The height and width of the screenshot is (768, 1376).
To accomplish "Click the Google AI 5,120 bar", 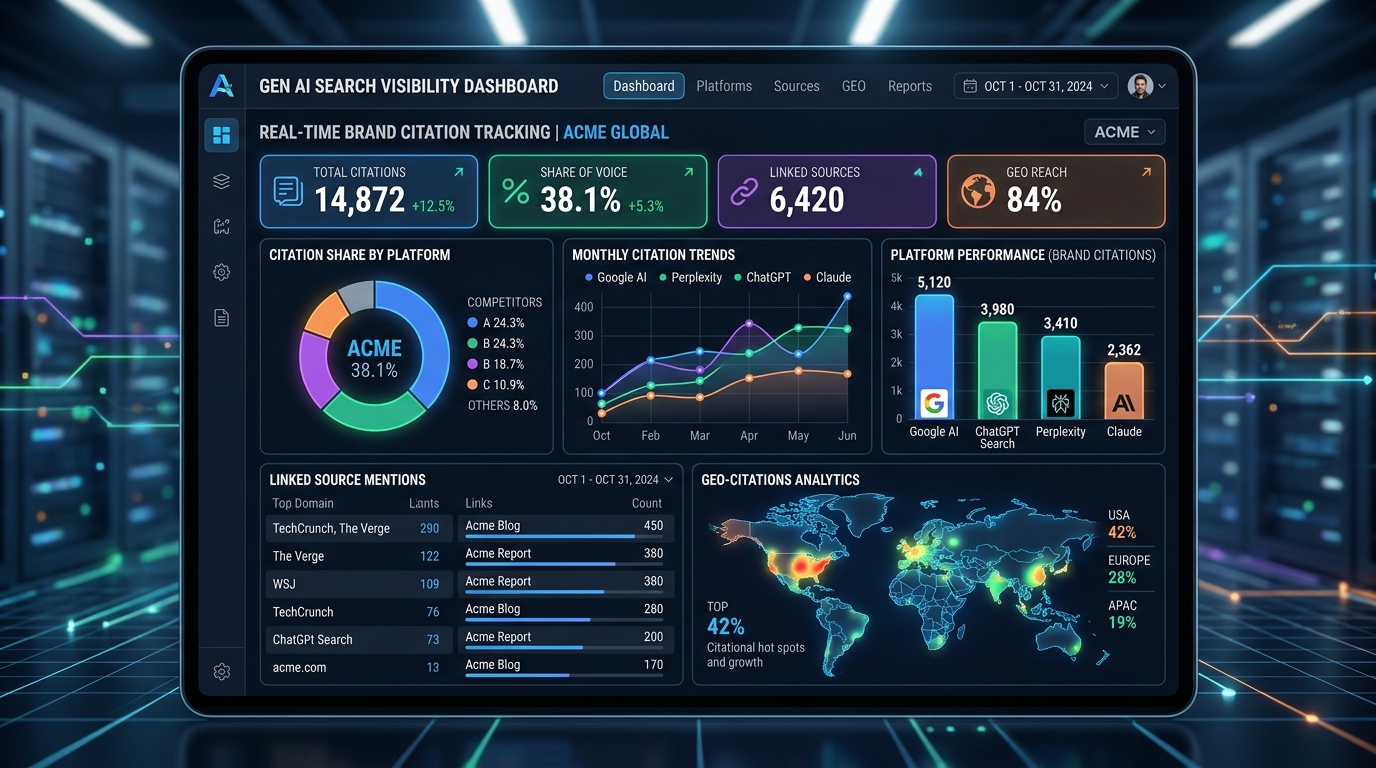I will click(x=934, y=357).
